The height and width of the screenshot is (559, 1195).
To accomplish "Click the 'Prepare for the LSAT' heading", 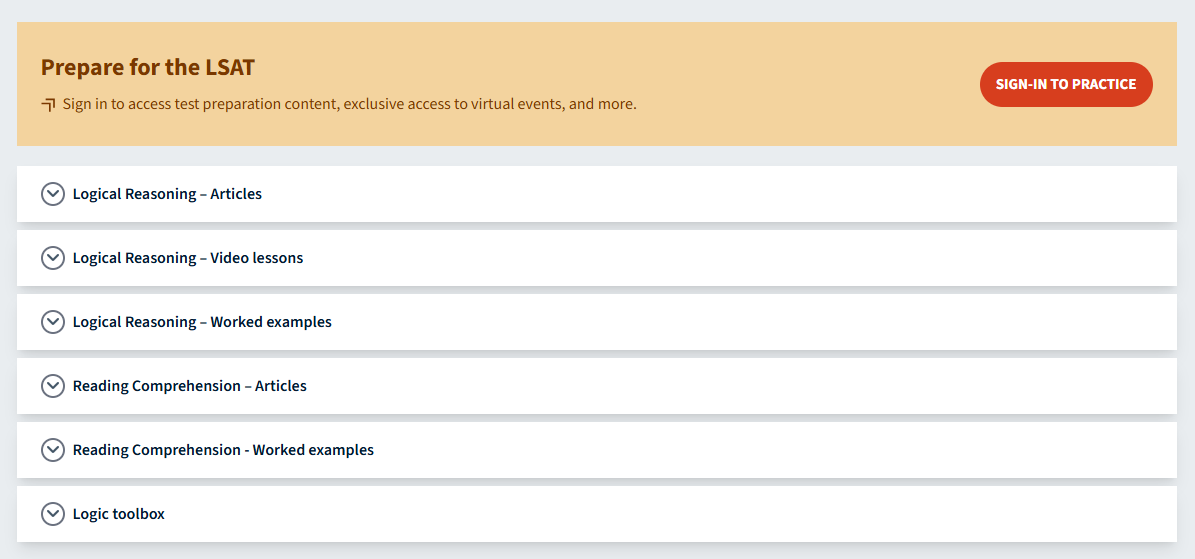I will tap(148, 68).
